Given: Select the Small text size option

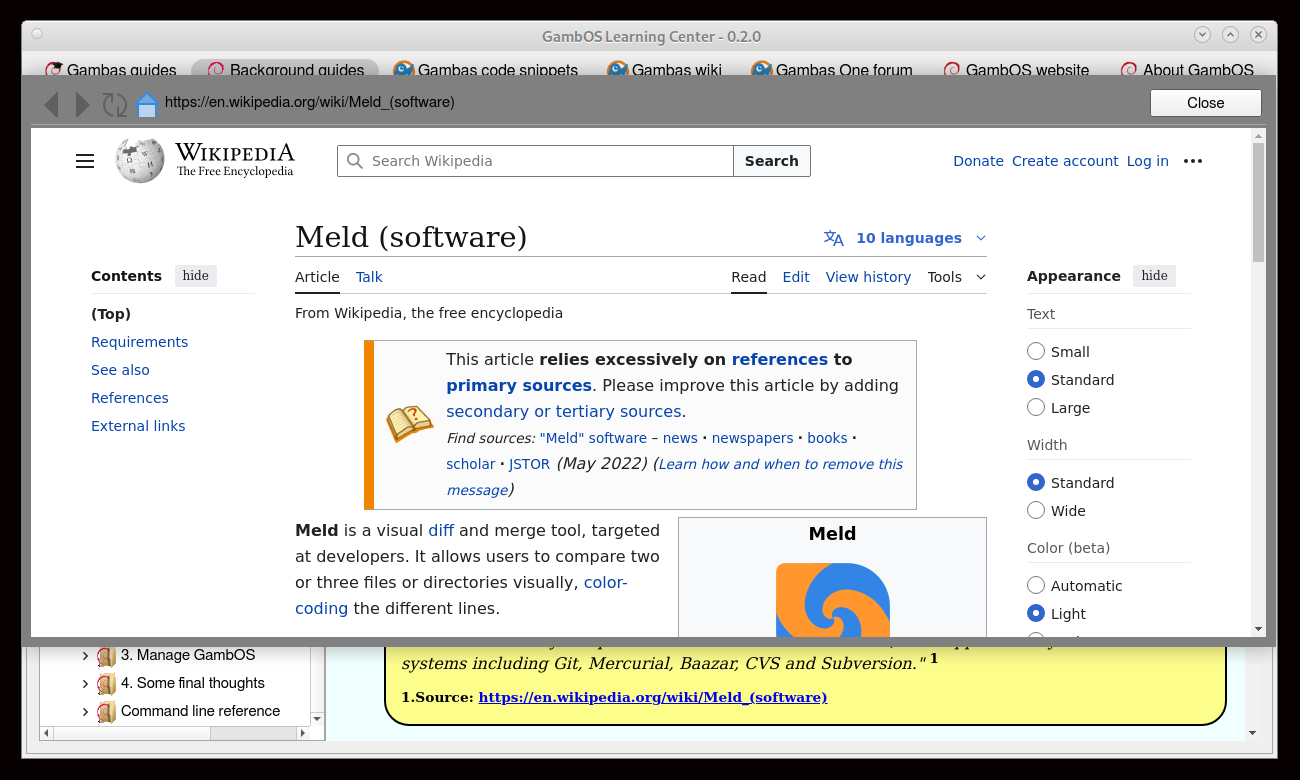Looking at the screenshot, I should (1036, 352).
